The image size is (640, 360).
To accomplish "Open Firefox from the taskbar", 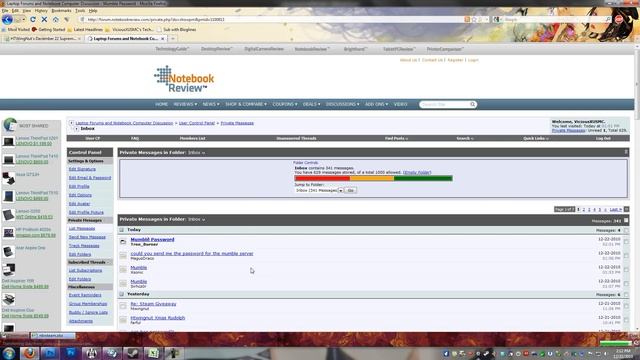I will pos(29,353).
